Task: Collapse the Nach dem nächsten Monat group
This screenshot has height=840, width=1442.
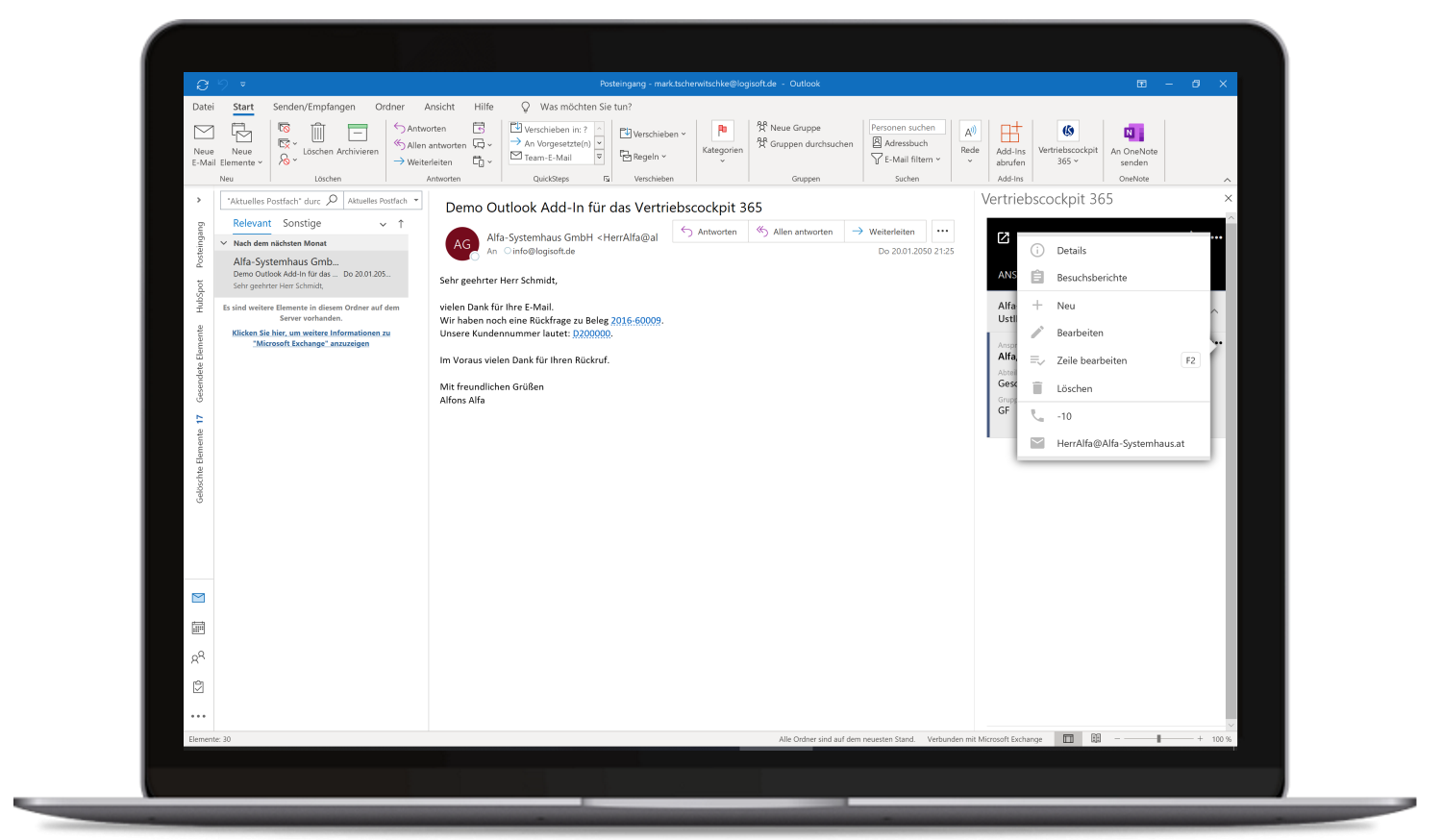Action: [224, 243]
